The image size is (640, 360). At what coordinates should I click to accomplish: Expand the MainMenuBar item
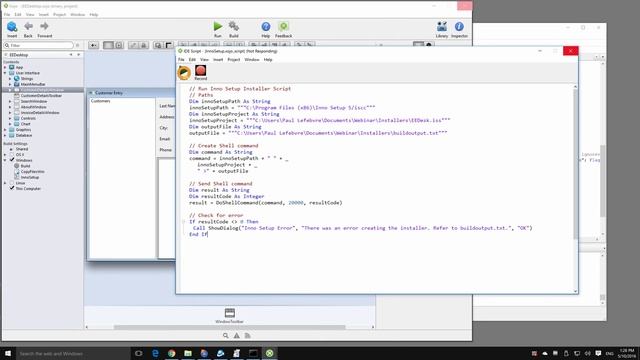click(x=10, y=84)
